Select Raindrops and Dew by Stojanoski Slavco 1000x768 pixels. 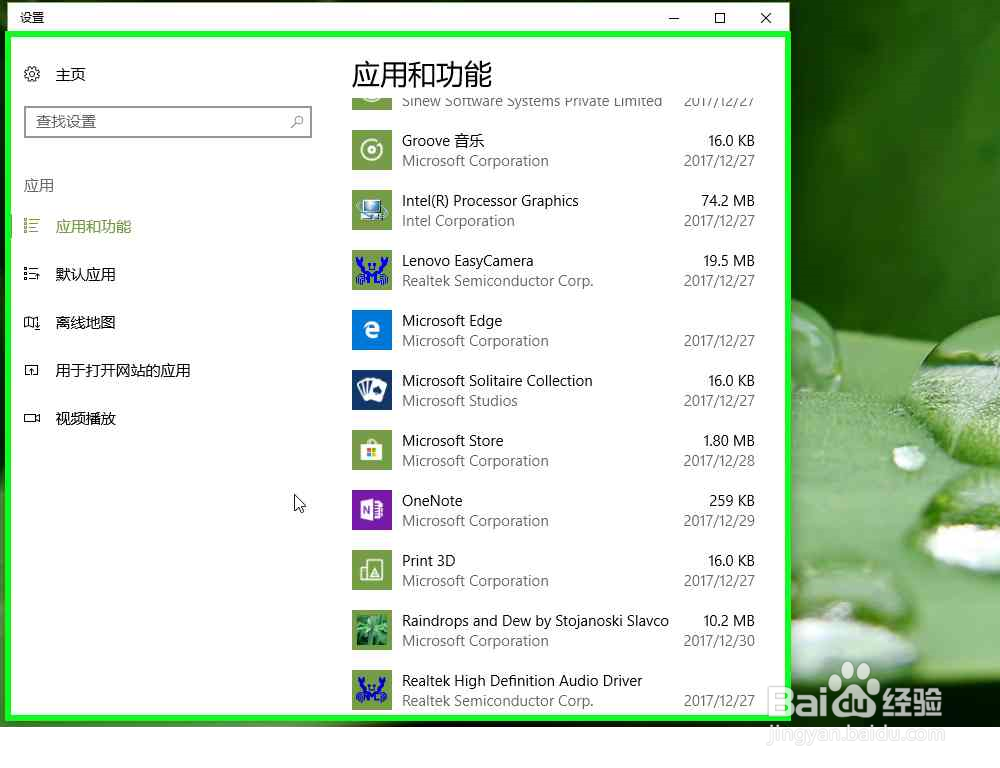pos(554,630)
